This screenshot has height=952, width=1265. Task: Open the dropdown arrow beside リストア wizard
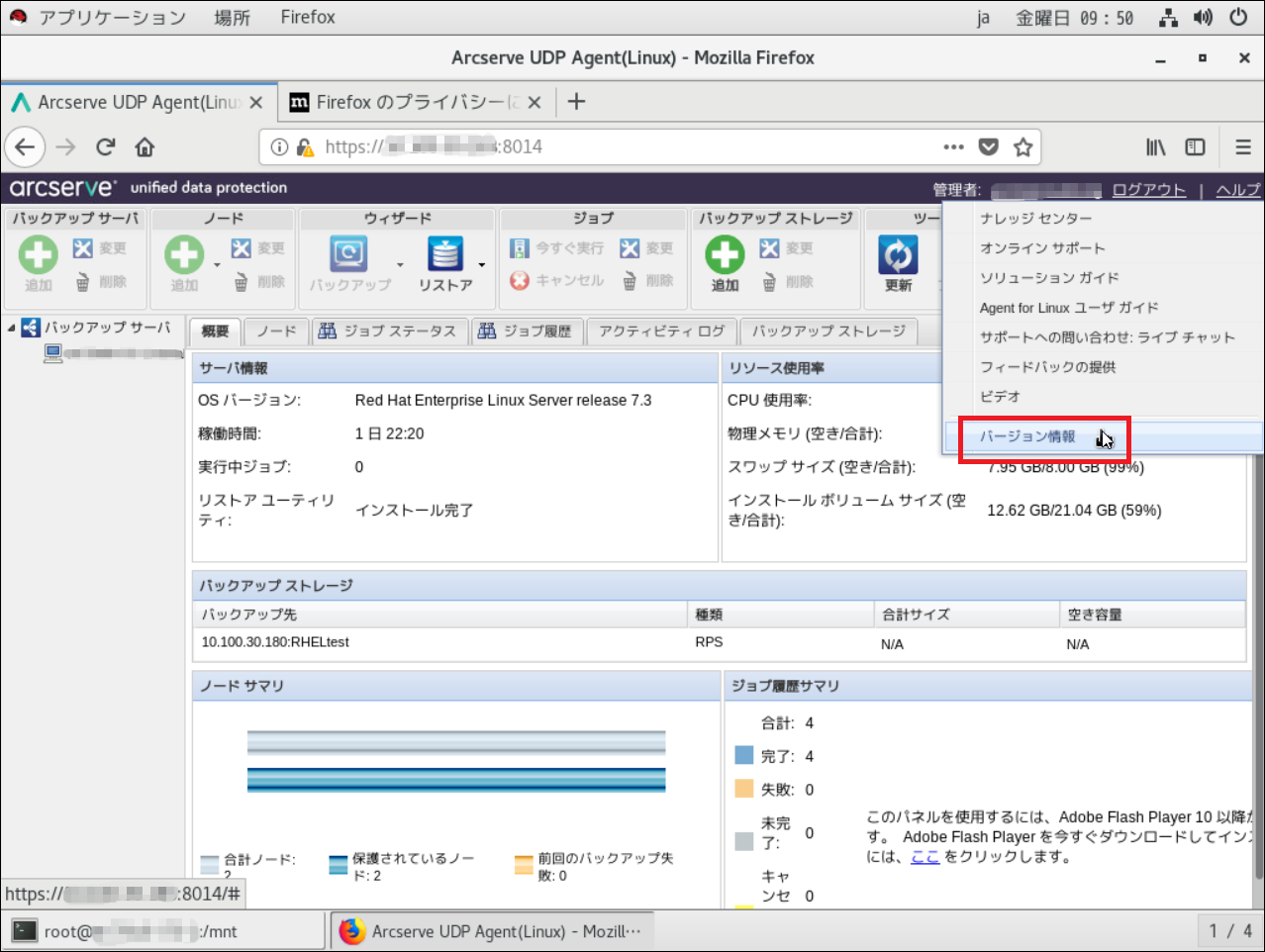482,264
